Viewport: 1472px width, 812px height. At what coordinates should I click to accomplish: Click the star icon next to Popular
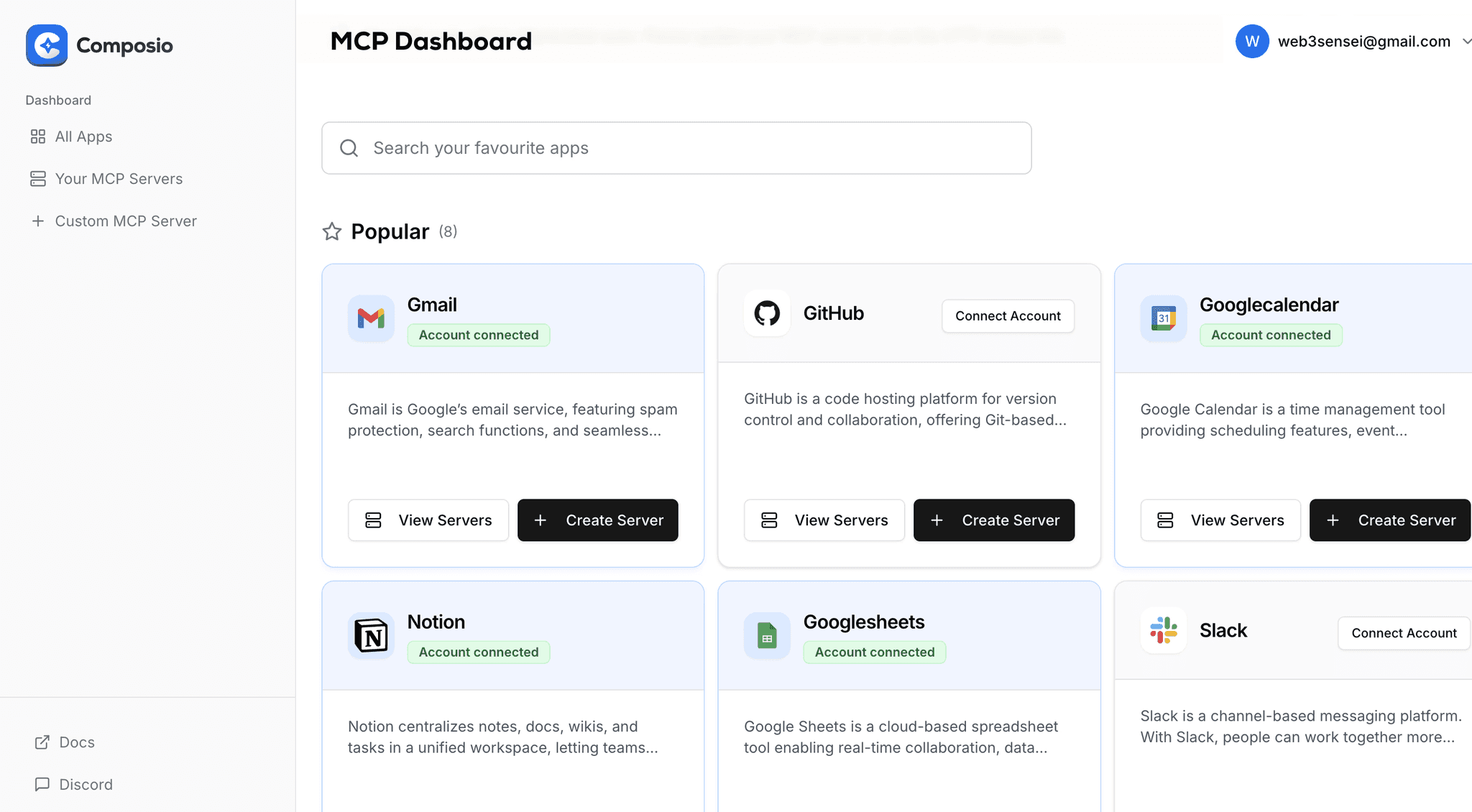point(331,231)
